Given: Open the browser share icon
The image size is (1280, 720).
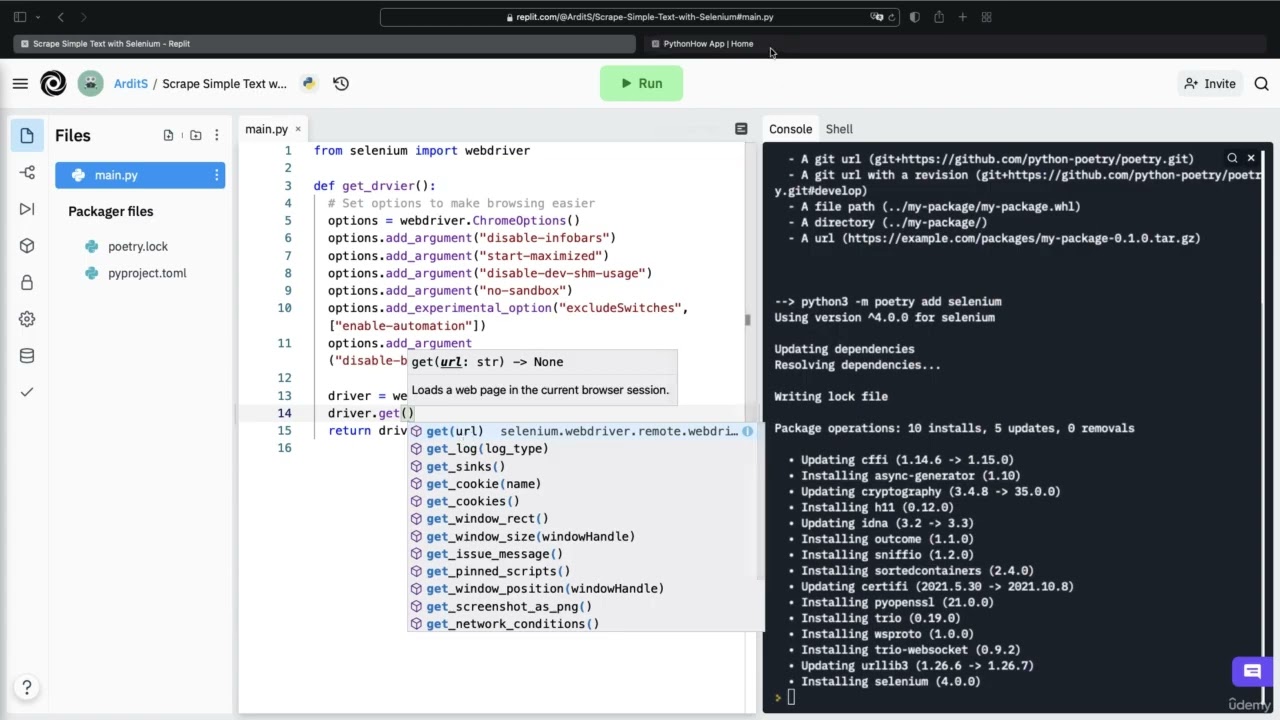Looking at the screenshot, I should pos(938,17).
